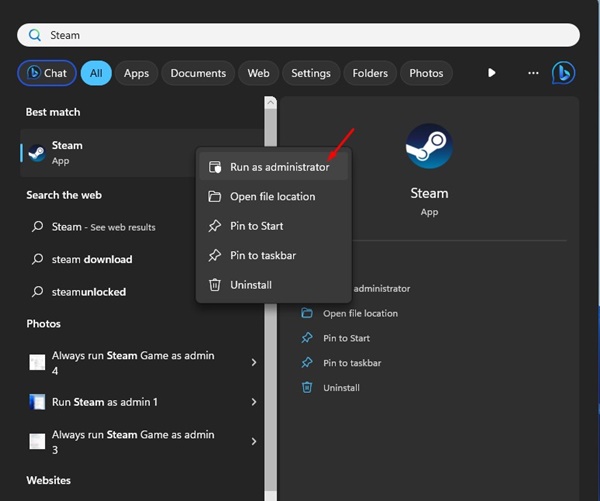600x501 pixels.
Task: Click trash icon beside context menu Uninstall
Action: pos(215,285)
